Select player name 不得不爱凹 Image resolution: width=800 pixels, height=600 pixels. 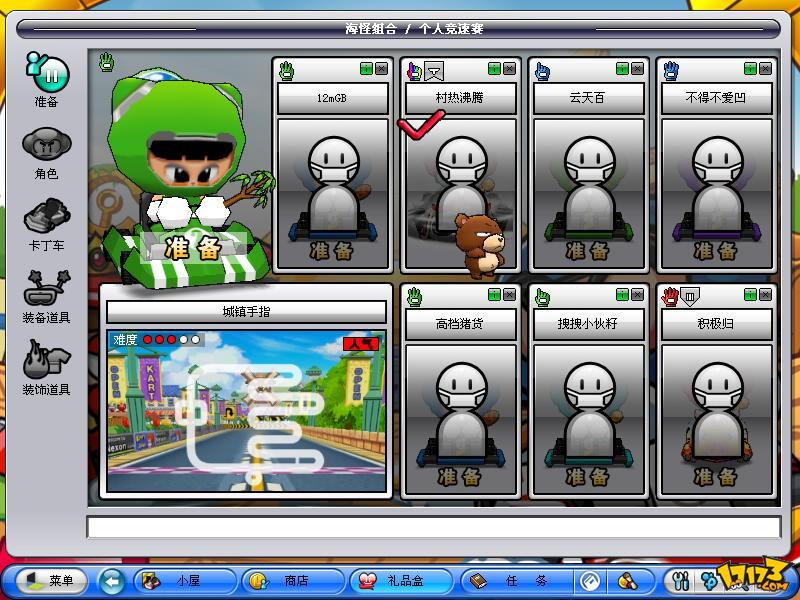(716, 98)
